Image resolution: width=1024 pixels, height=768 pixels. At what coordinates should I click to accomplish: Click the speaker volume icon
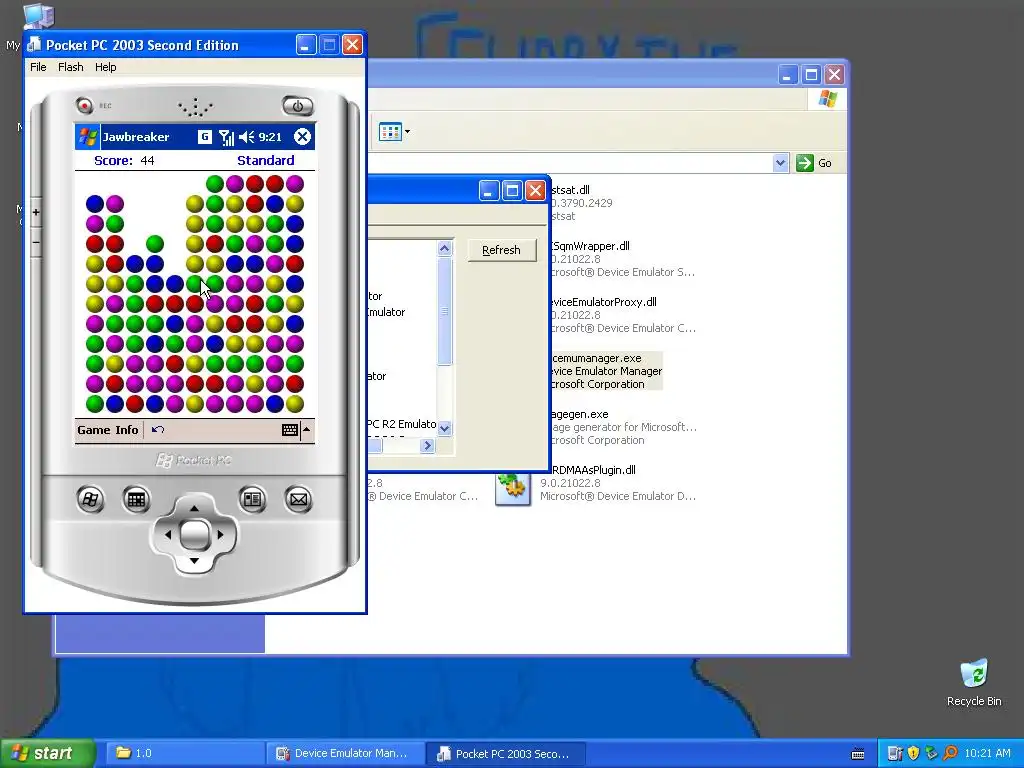pyautogui.click(x=246, y=136)
